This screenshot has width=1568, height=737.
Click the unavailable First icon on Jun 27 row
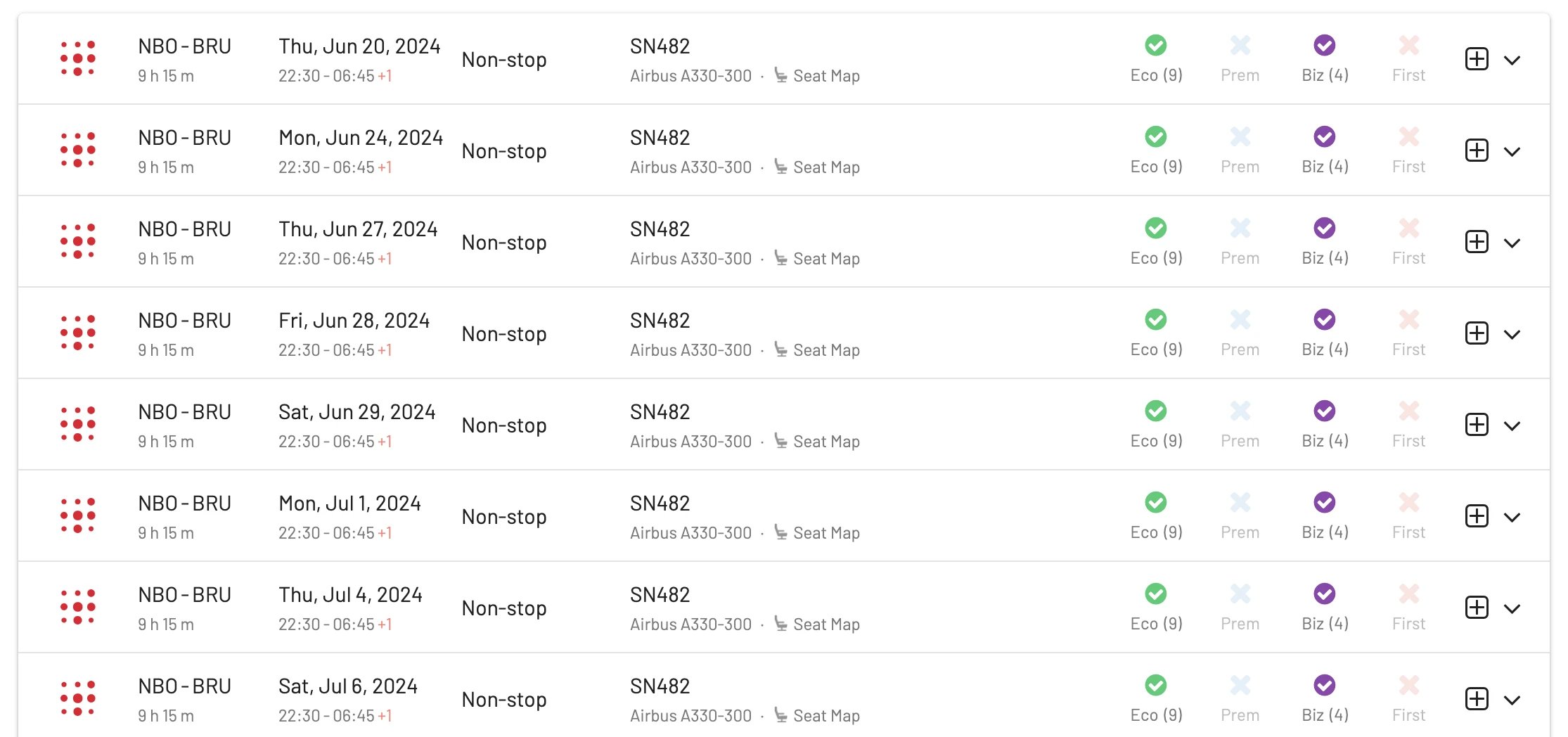(1408, 228)
